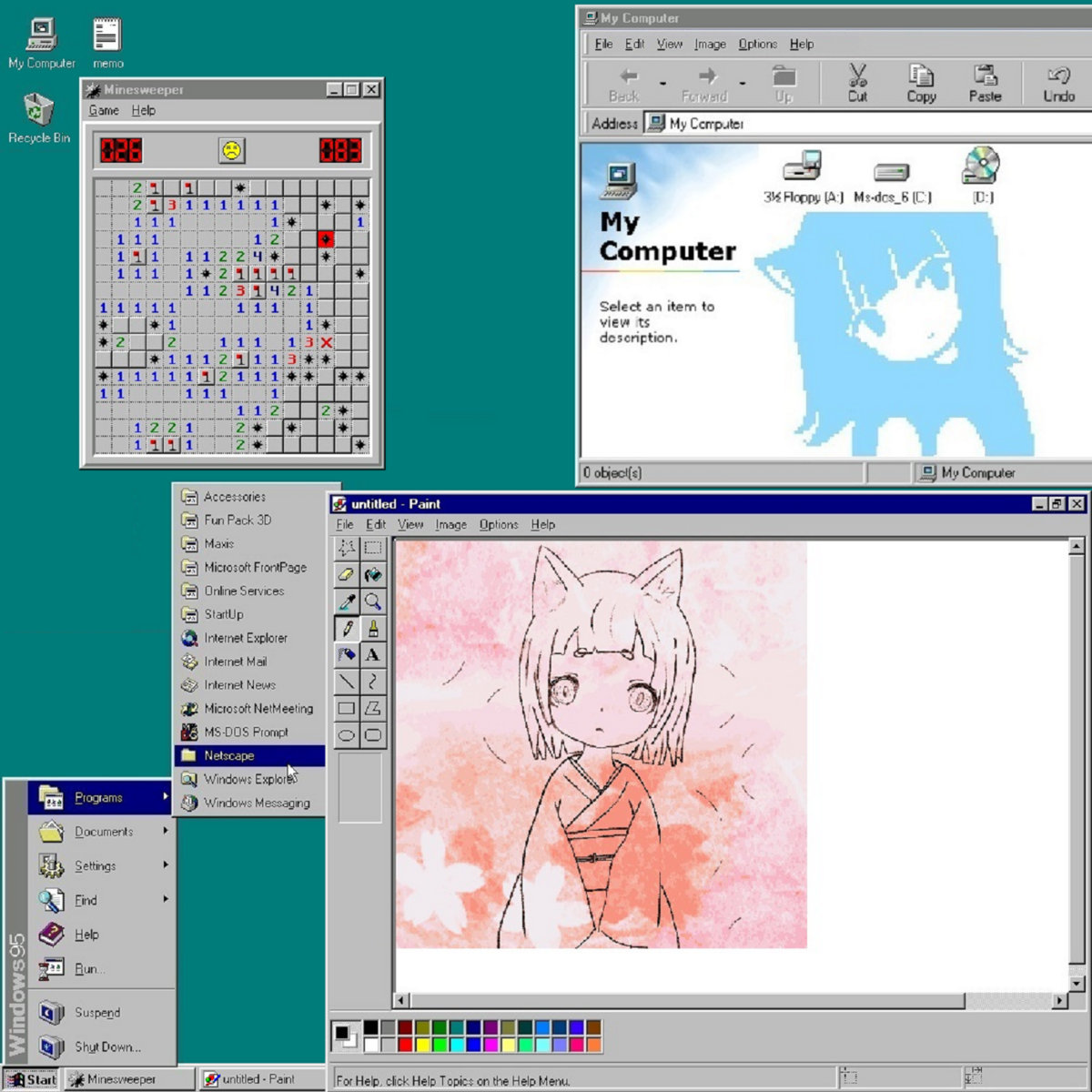This screenshot has height=1092, width=1092.
Task: Click the Cut scissors toolbar icon
Action: point(857,83)
